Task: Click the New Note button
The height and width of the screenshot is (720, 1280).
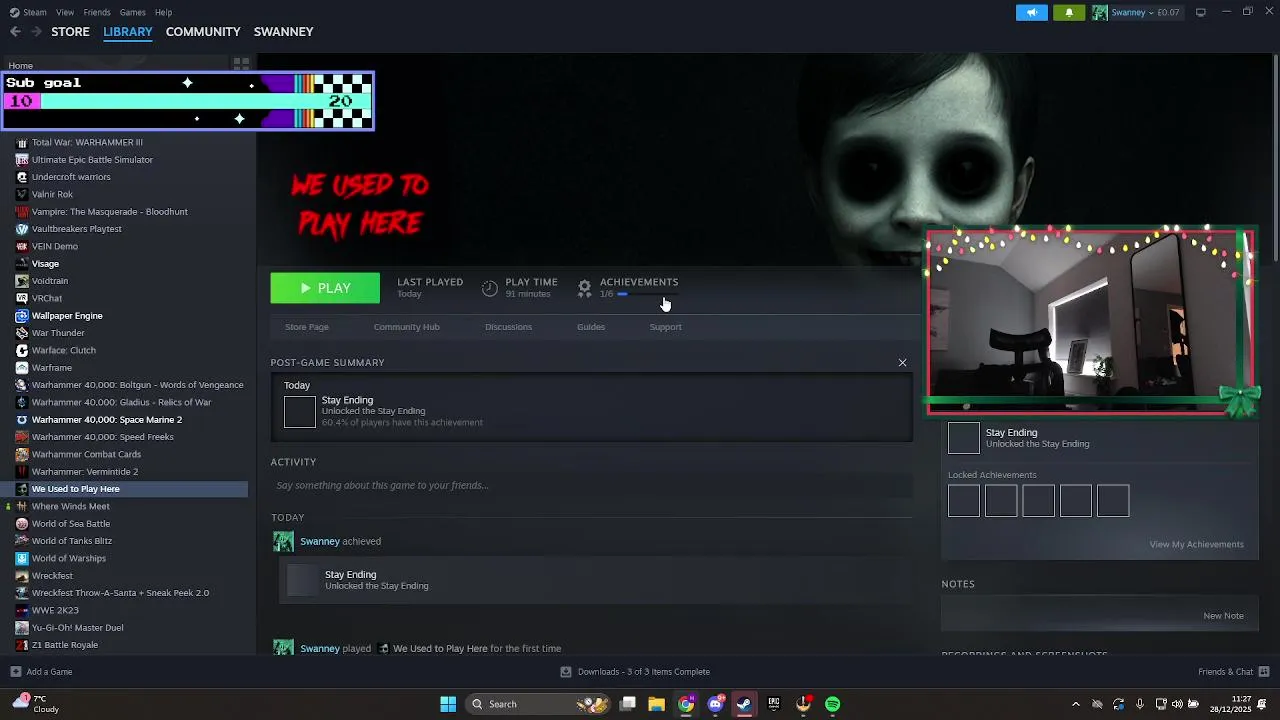Action: [x=1223, y=616]
